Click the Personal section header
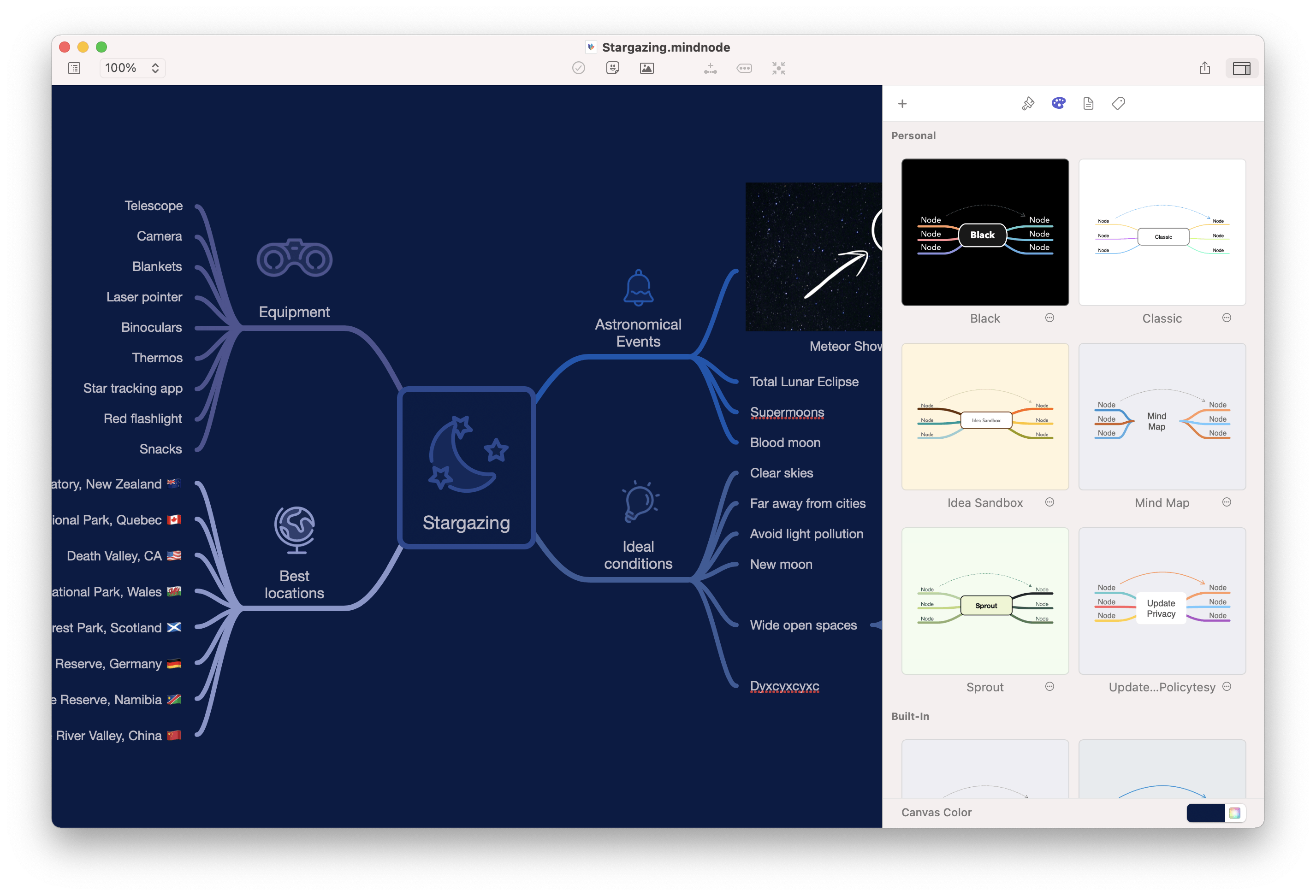The height and width of the screenshot is (896, 1316). 913,136
